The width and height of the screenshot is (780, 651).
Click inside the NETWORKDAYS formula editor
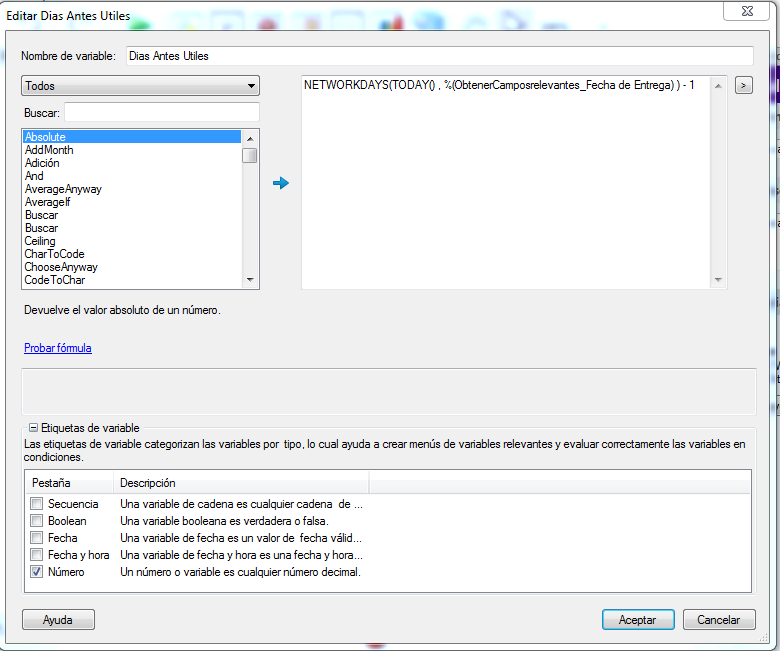506,182
